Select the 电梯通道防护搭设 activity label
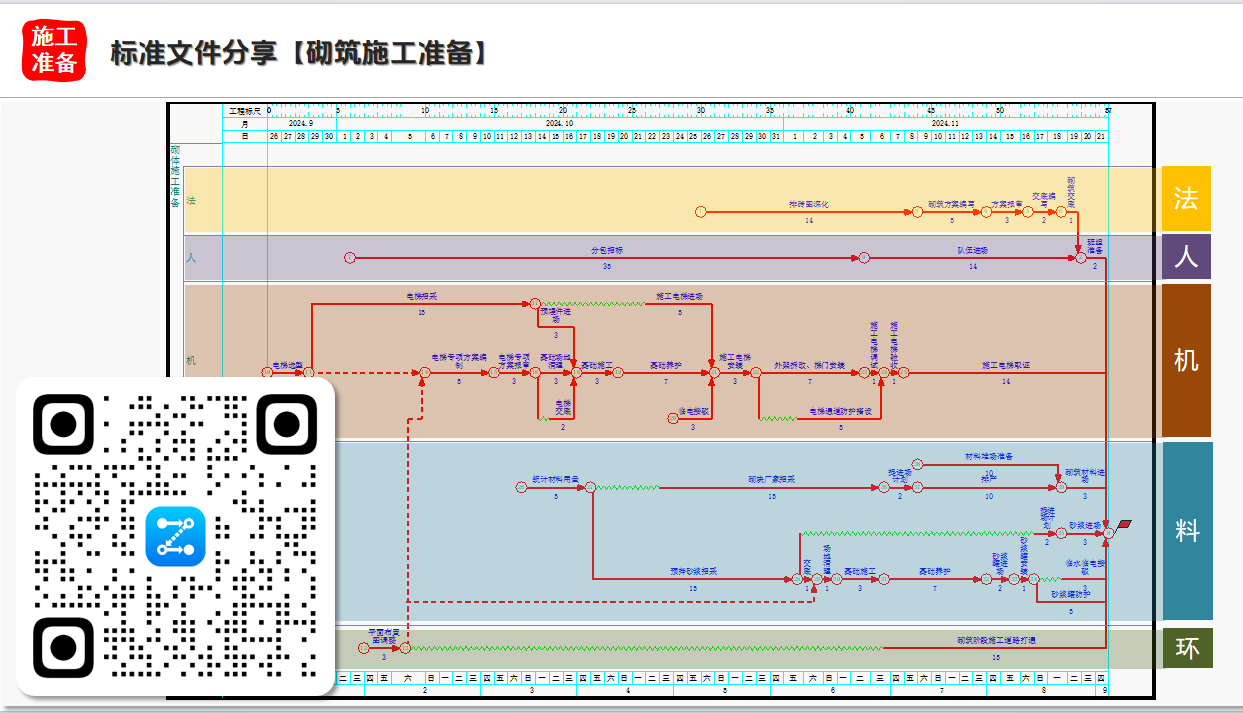The image size is (1243, 714). [x=840, y=411]
